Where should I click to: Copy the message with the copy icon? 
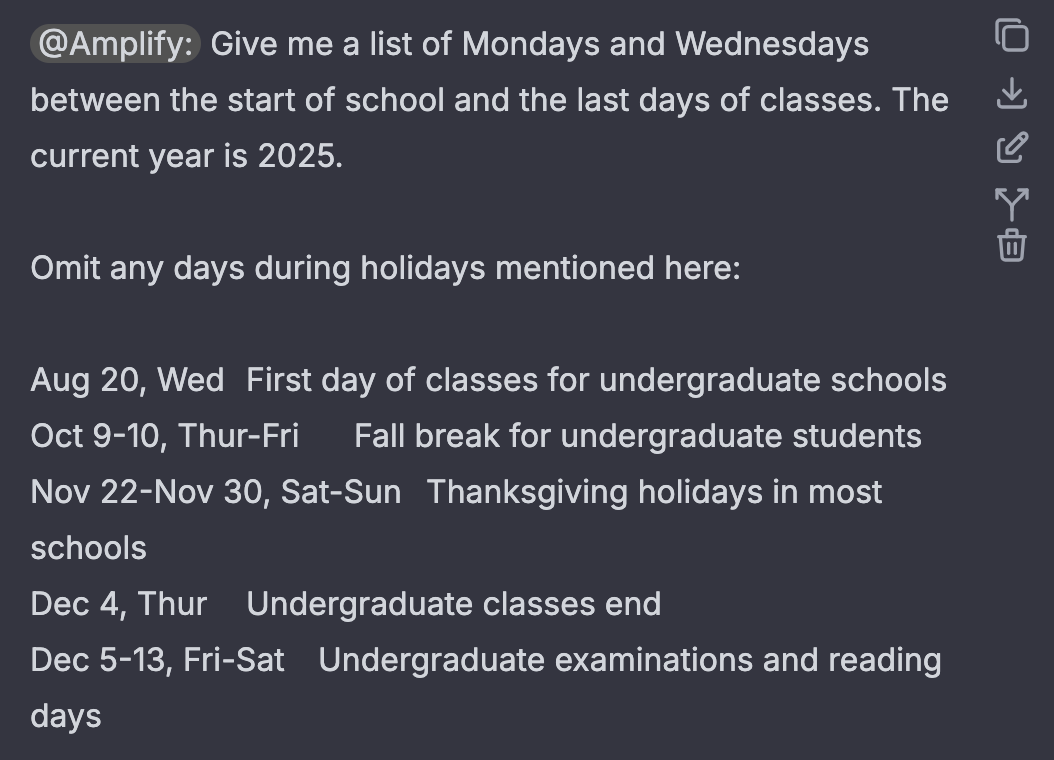pyautogui.click(x=1012, y=35)
